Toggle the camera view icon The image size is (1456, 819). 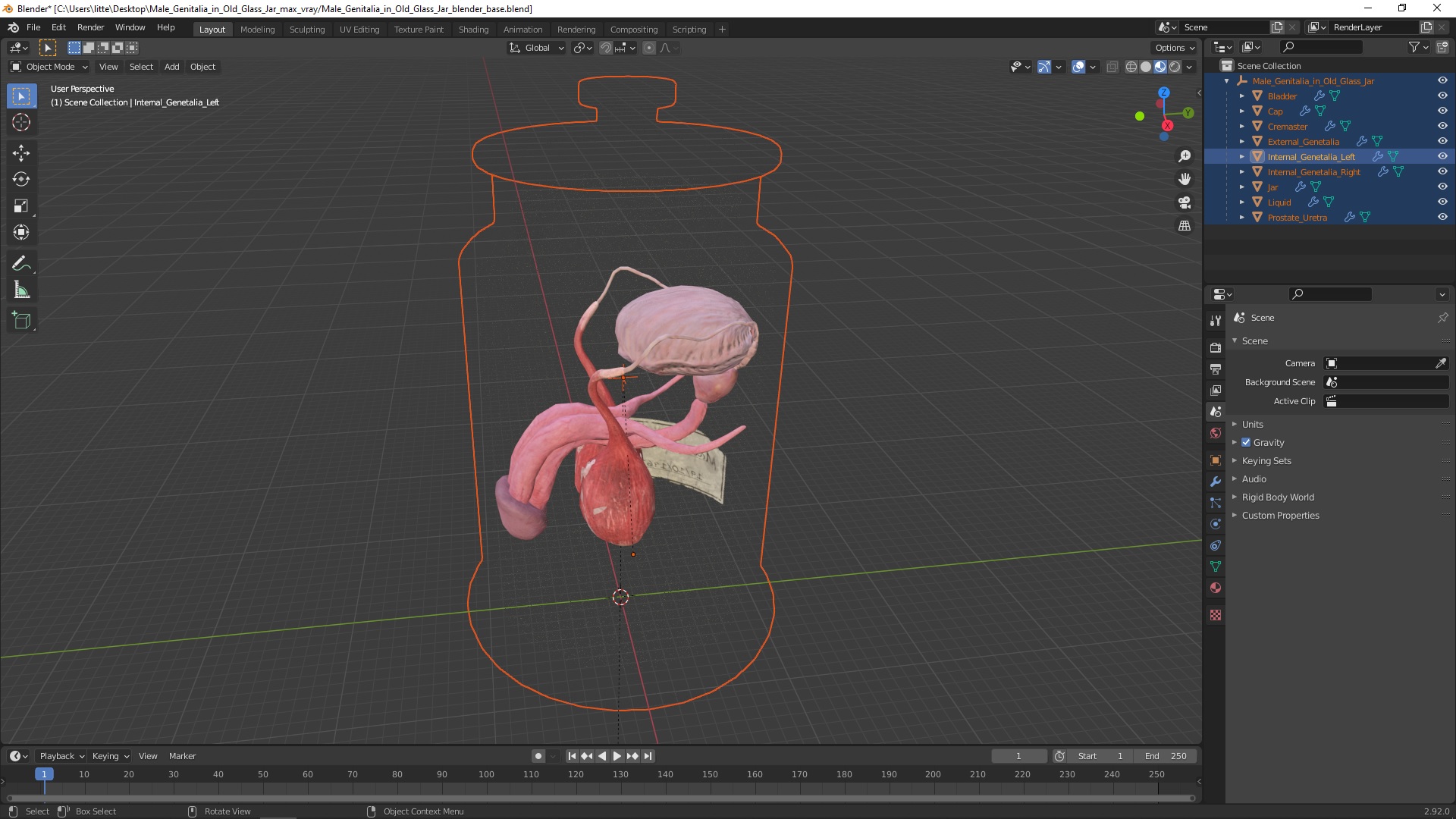(x=1185, y=203)
